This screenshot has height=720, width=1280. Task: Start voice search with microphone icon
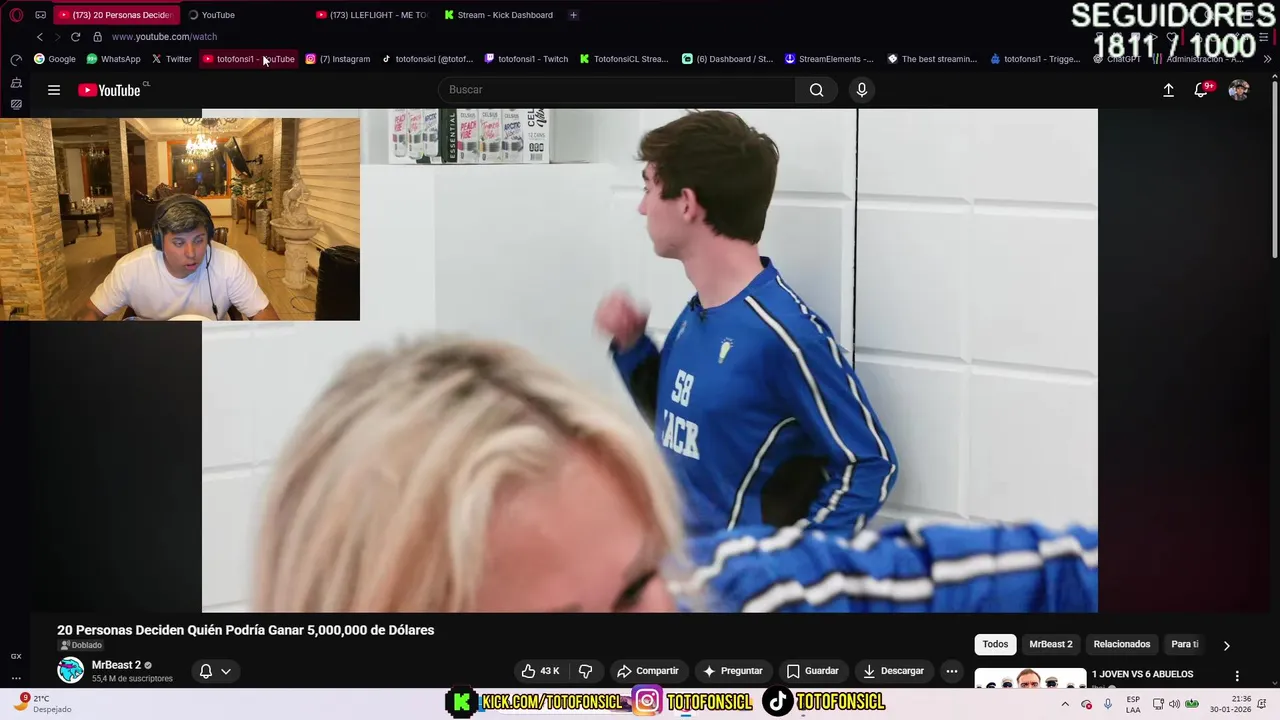pyautogui.click(x=862, y=90)
